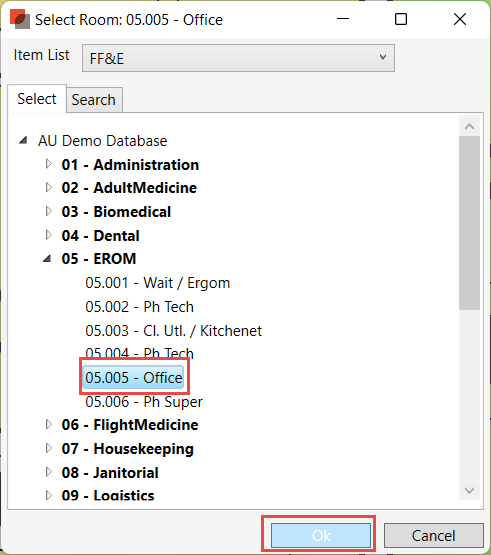Screen dimensions: 491x555
Task: Collapse the AU Demo Database root node
Action: pyautogui.click(x=23, y=141)
